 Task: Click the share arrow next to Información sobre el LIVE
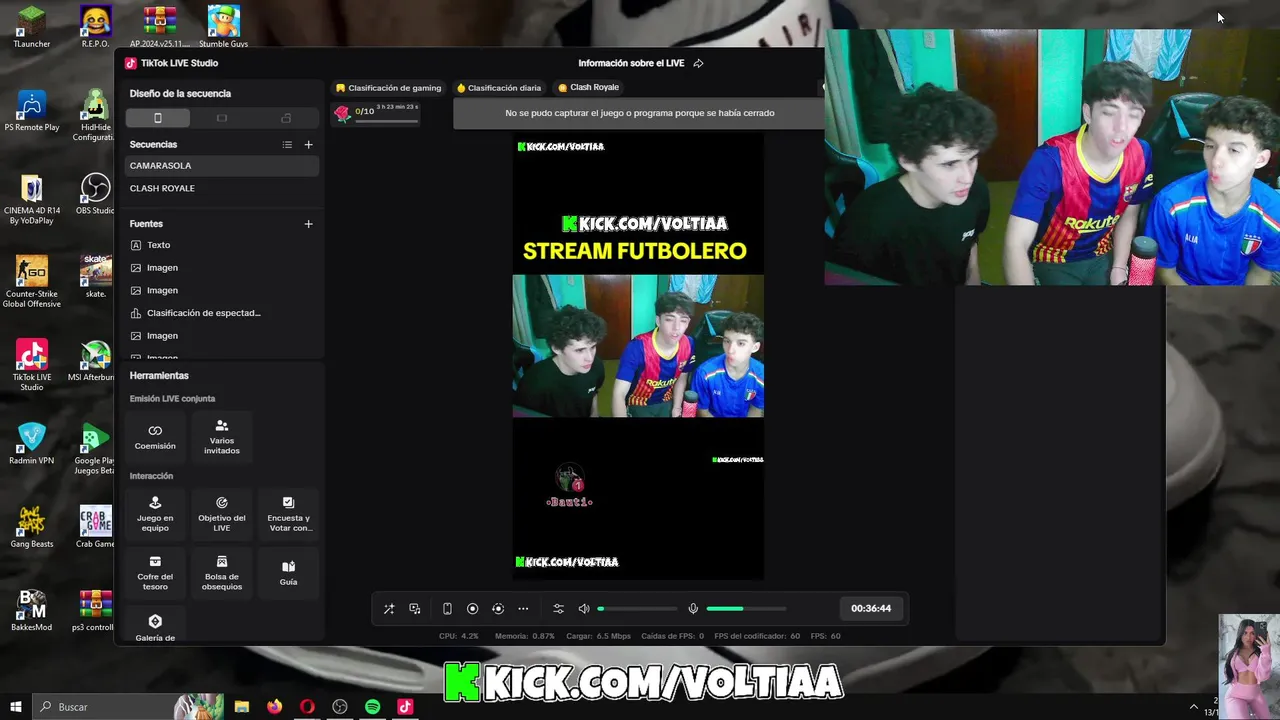point(698,63)
